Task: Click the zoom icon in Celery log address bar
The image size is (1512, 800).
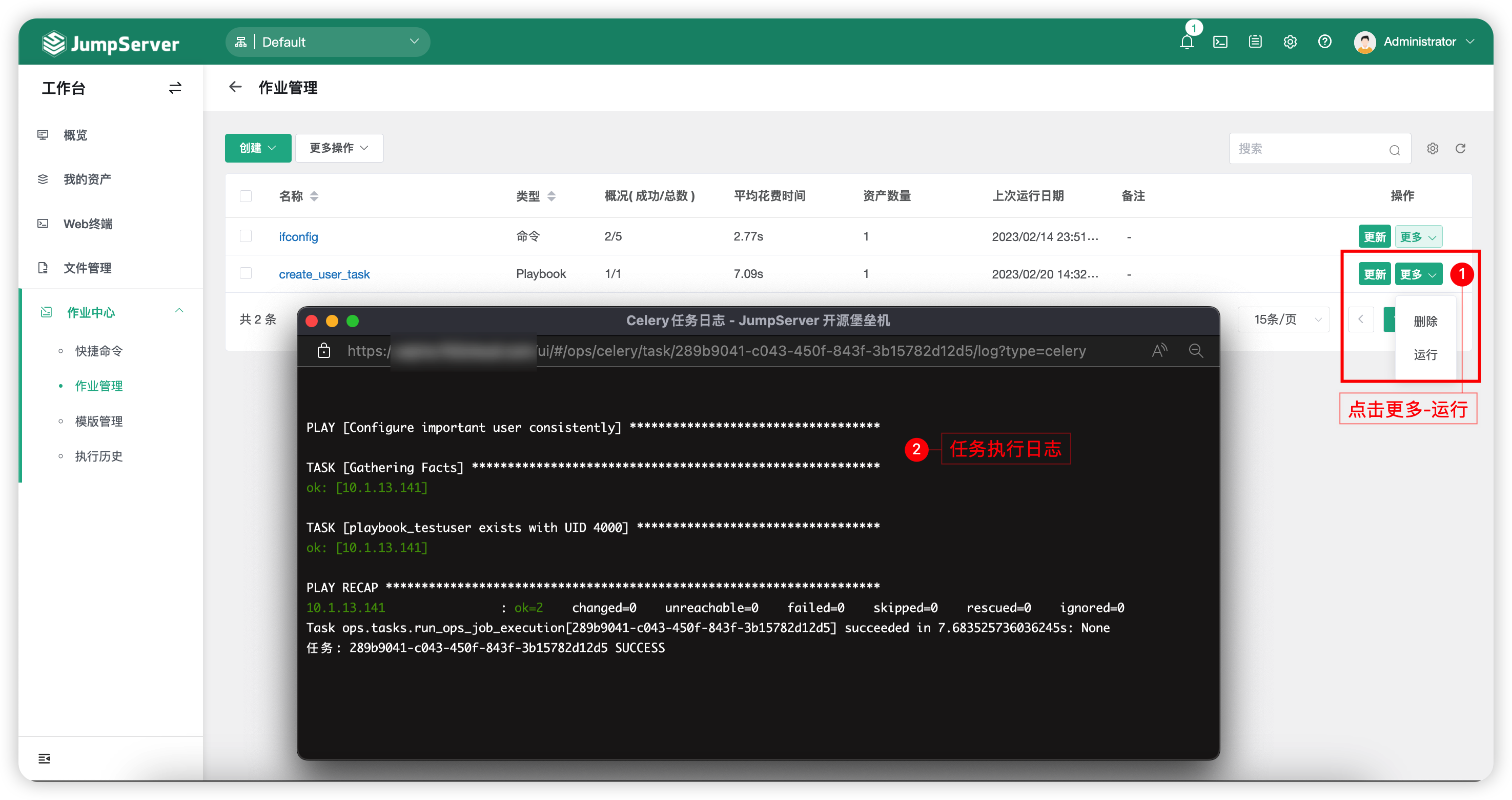Action: pyautogui.click(x=1196, y=351)
